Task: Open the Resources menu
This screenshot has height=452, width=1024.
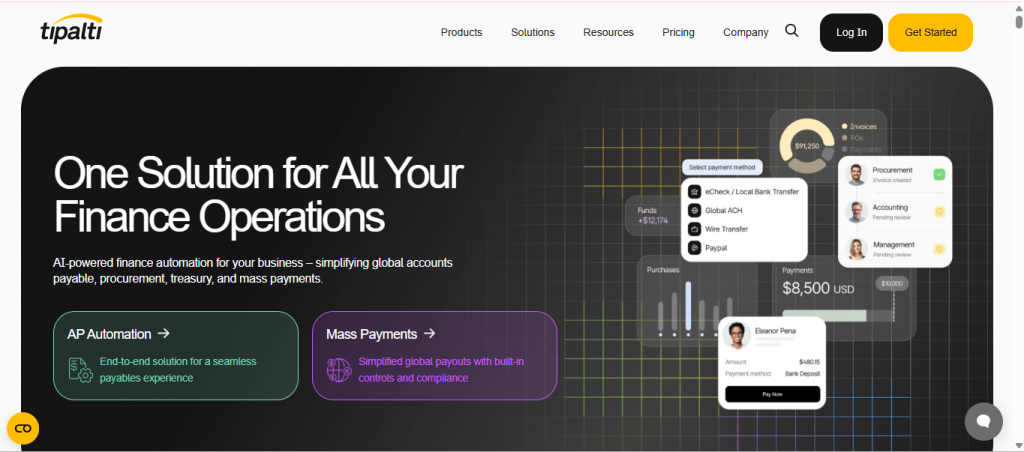Action: (x=608, y=32)
